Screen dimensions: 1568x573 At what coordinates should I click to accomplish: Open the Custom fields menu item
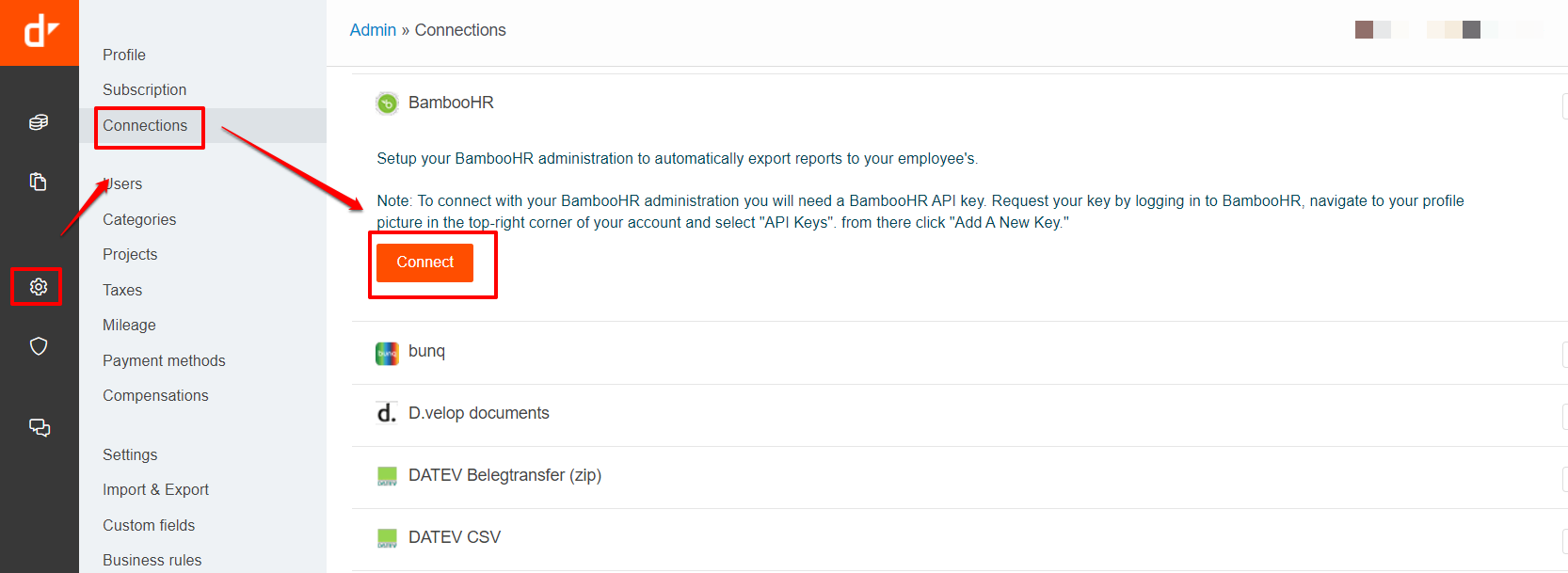(x=149, y=525)
